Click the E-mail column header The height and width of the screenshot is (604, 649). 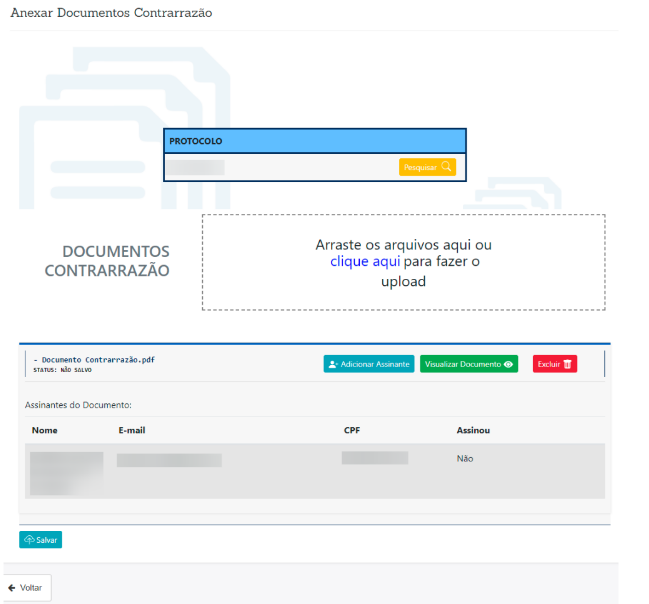(133, 430)
